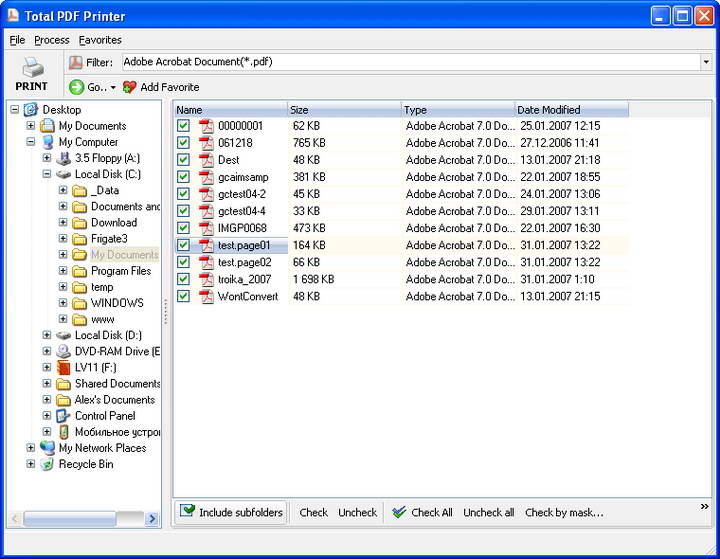Click the 3.5 Floppy drive icon
This screenshot has height=559, width=720.
pos(63,158)
